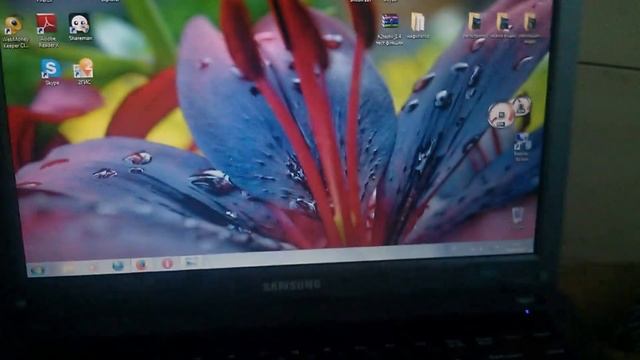The height and width of the screenshot is (360, 640).
Task: Launch the blue globe browser from taskbar
Action: point(118,266)
